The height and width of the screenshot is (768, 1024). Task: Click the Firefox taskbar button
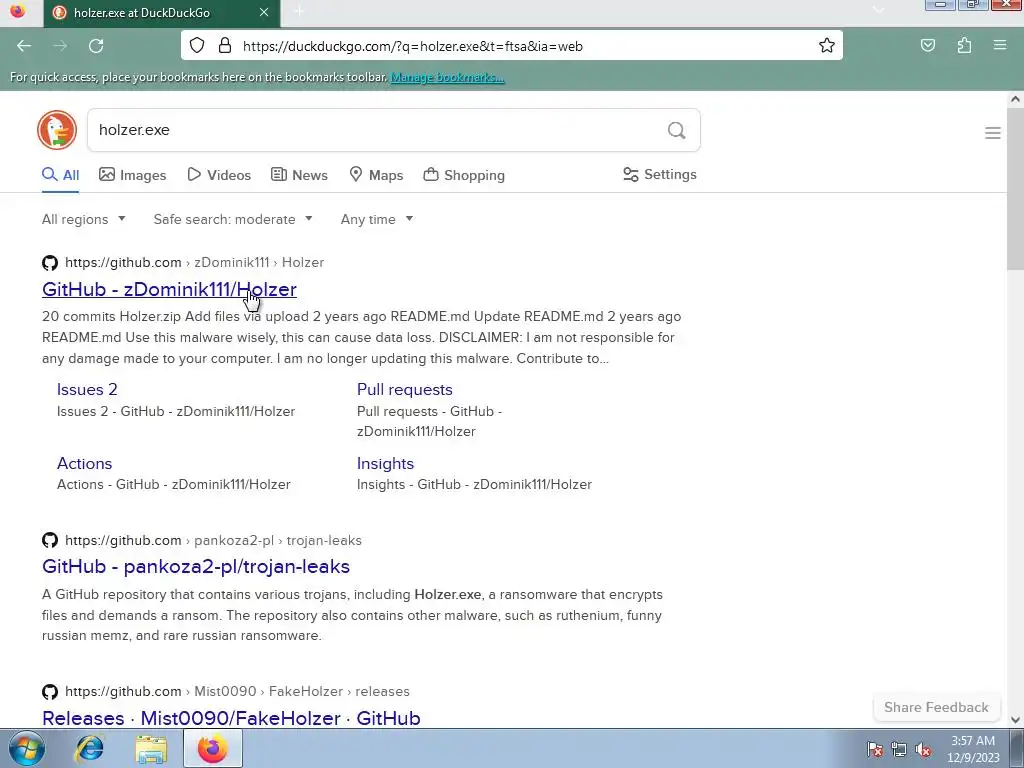pyautogui.click(x=213, y=748)
